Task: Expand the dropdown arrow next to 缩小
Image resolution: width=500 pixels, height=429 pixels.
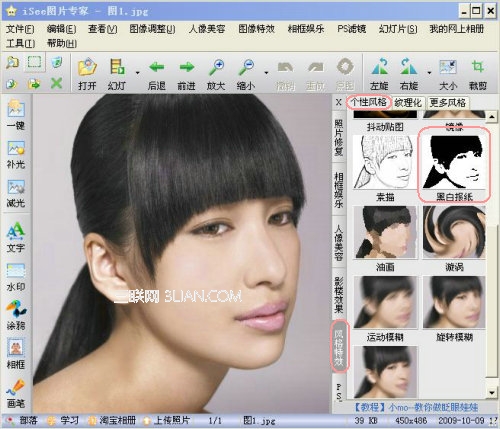Action: pos(266,73)
